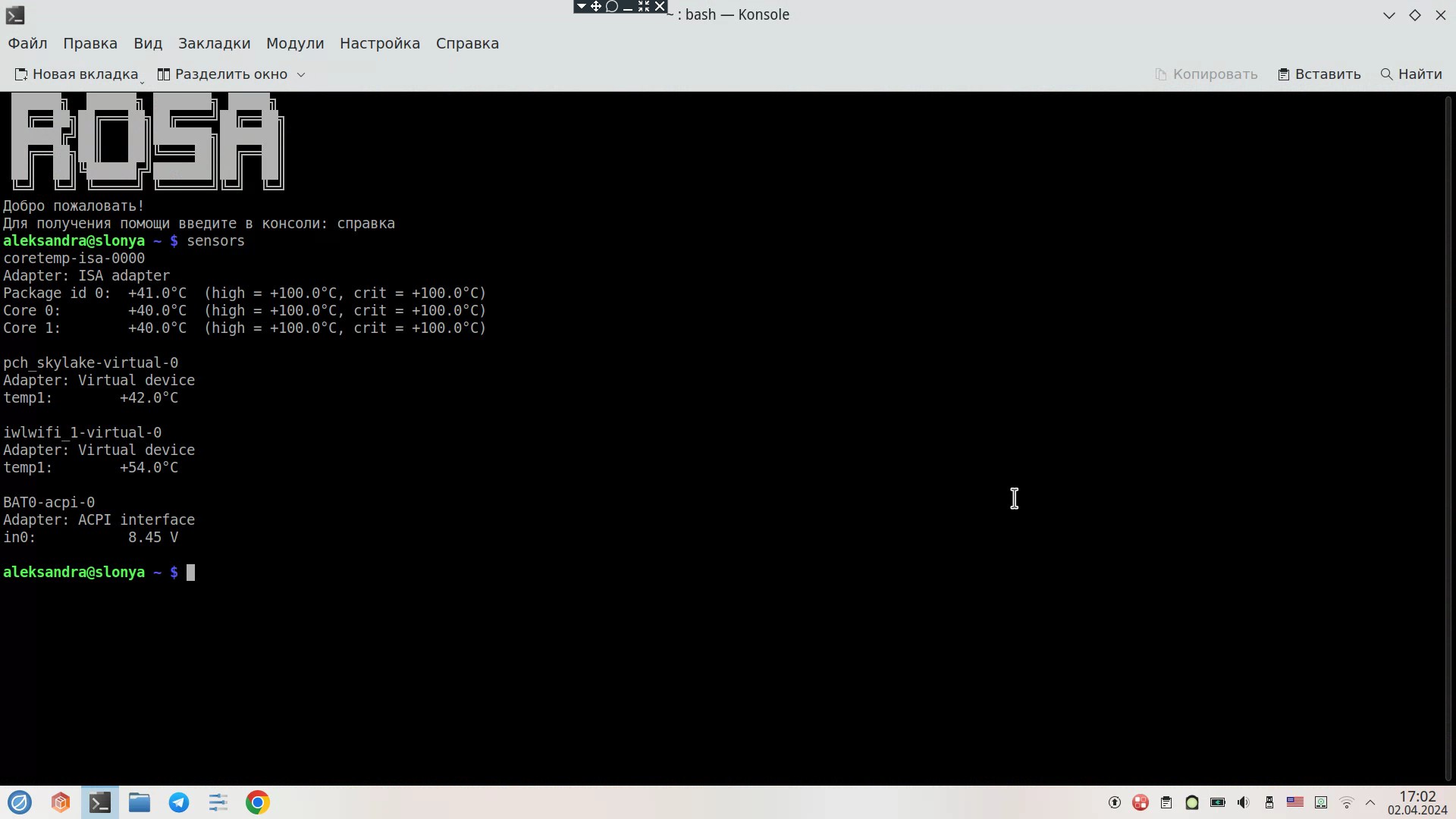Toggle the US flag keyboard layout

[x=1295, y=802]
